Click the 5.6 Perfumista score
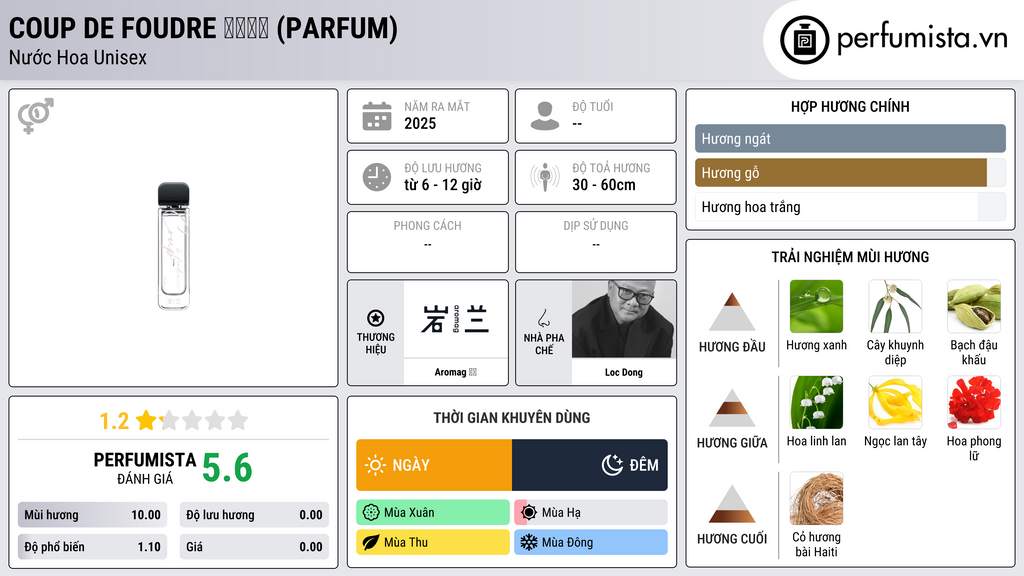The image size is (1024, 576). tap(227, 468)
